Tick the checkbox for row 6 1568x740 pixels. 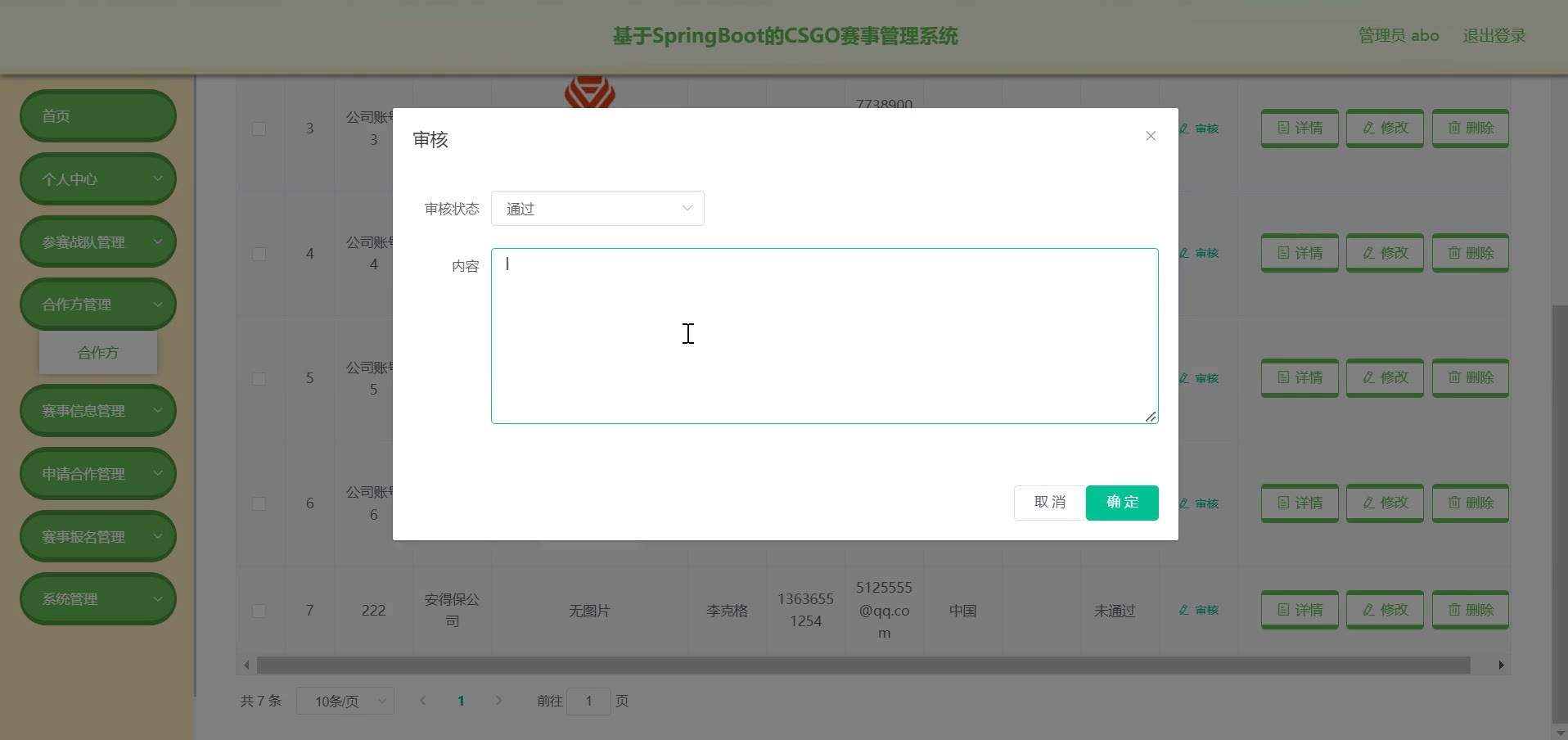tap(259, 503)
